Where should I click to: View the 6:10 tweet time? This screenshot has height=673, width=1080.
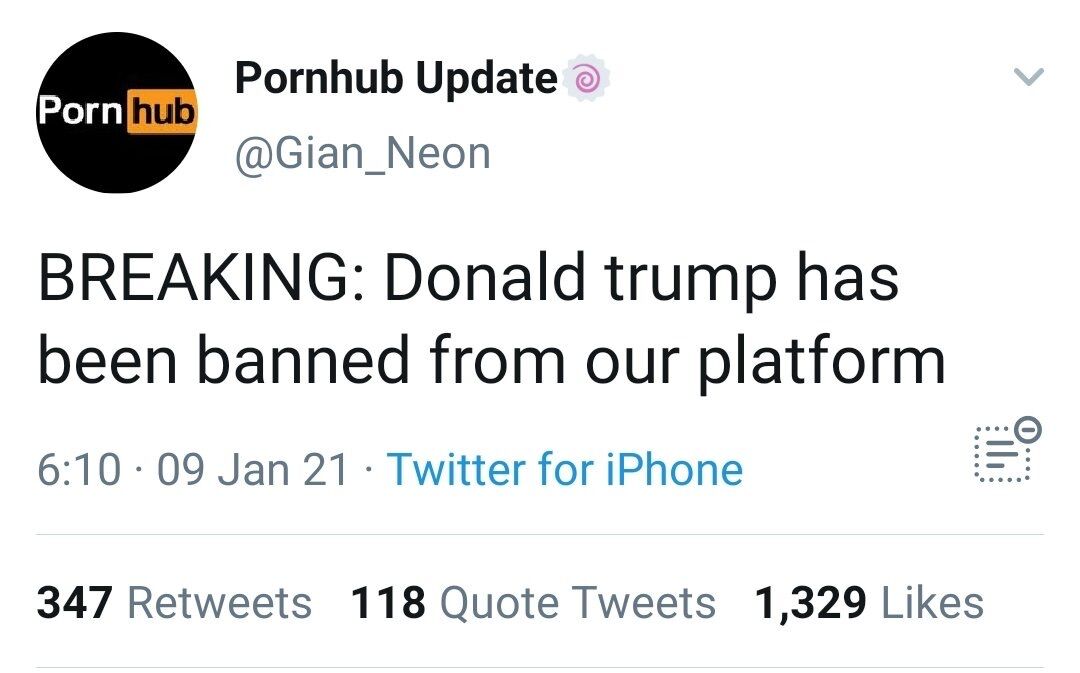tap(80, 469)
